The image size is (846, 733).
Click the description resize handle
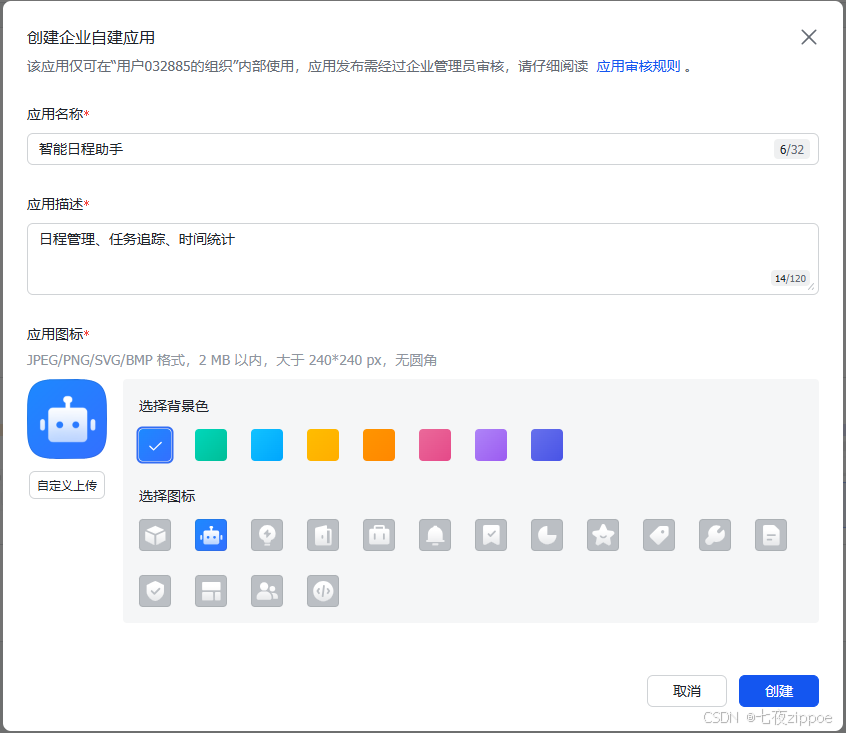click(811, 287)
